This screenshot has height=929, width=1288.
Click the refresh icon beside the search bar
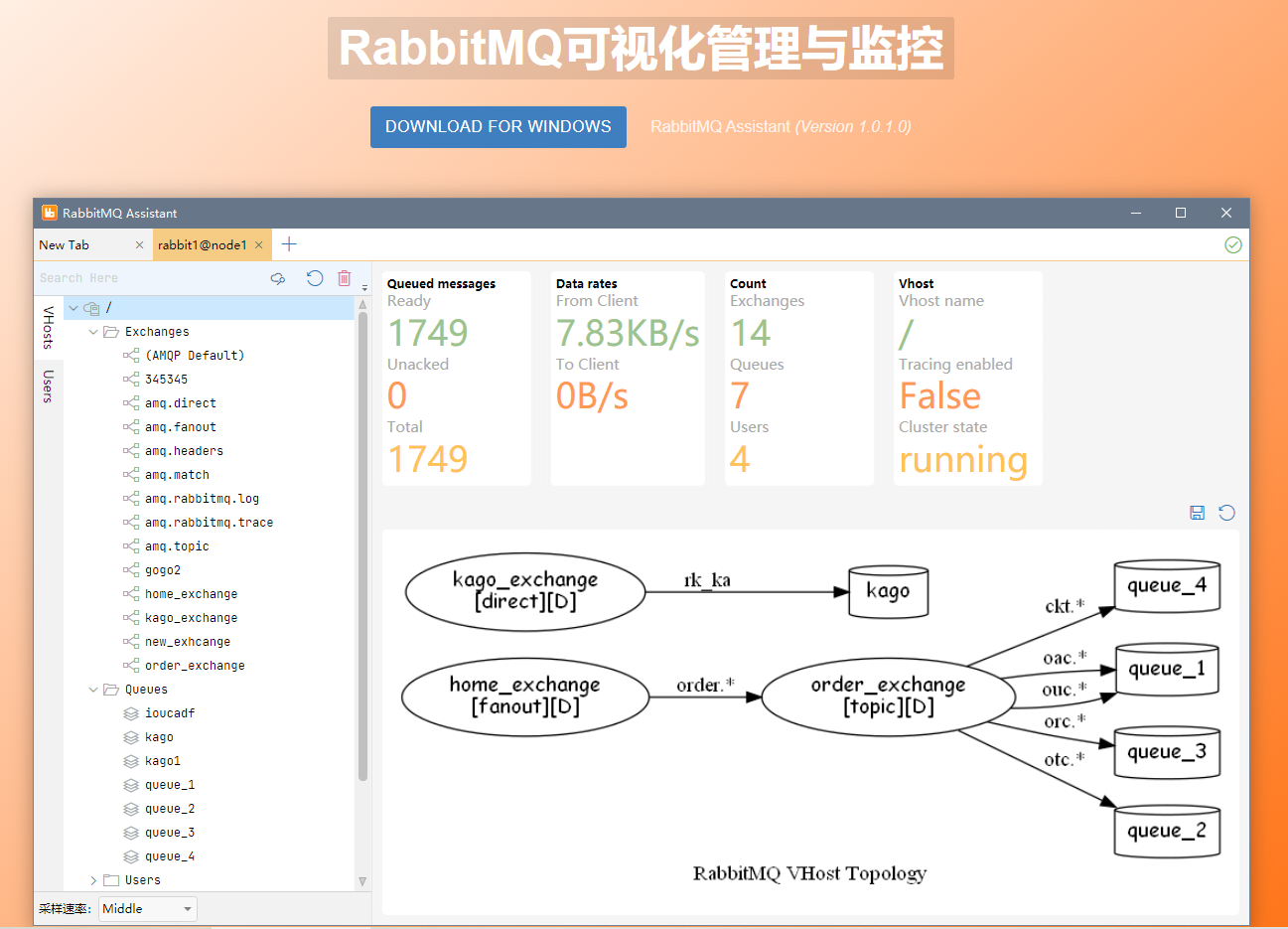pos(315,278)
